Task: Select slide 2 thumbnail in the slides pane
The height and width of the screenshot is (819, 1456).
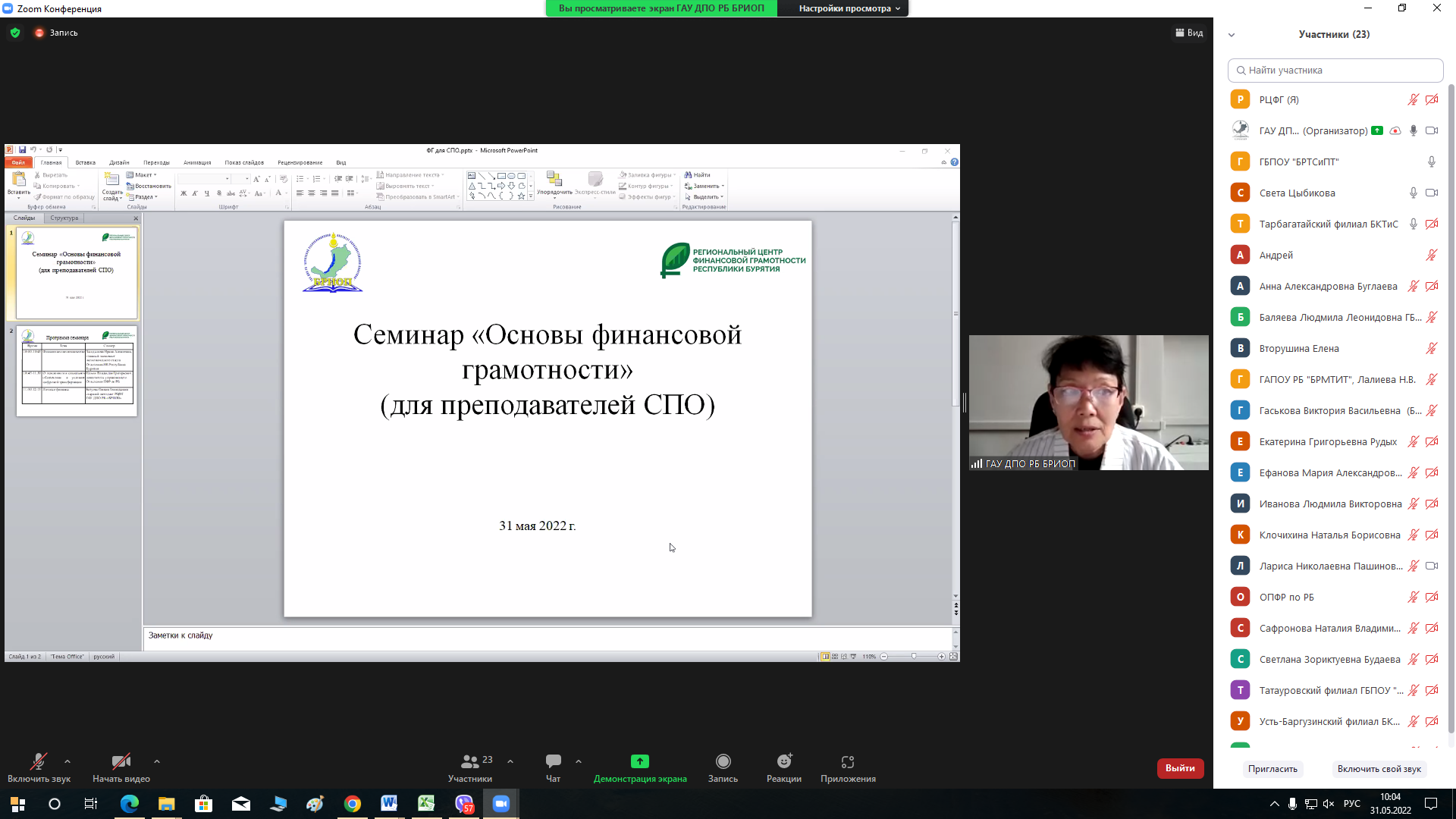Action: coord(77,371)
